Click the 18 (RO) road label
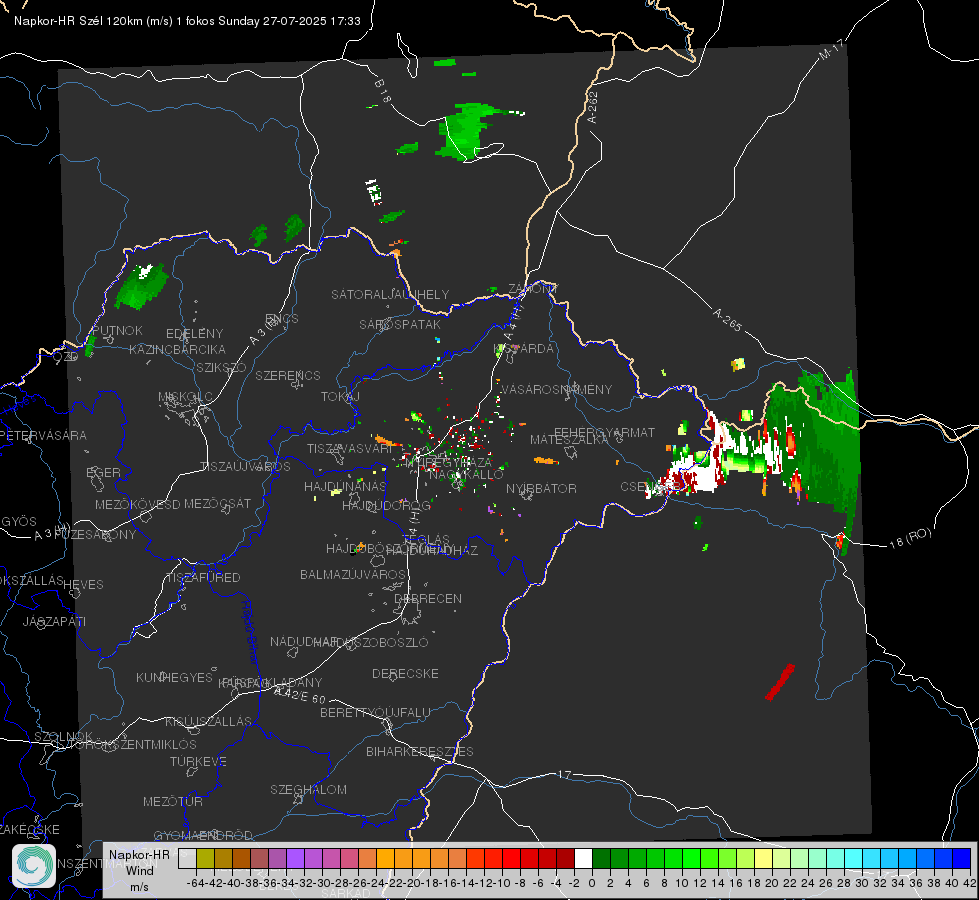979x900 pixels. [x=910, y=538]
